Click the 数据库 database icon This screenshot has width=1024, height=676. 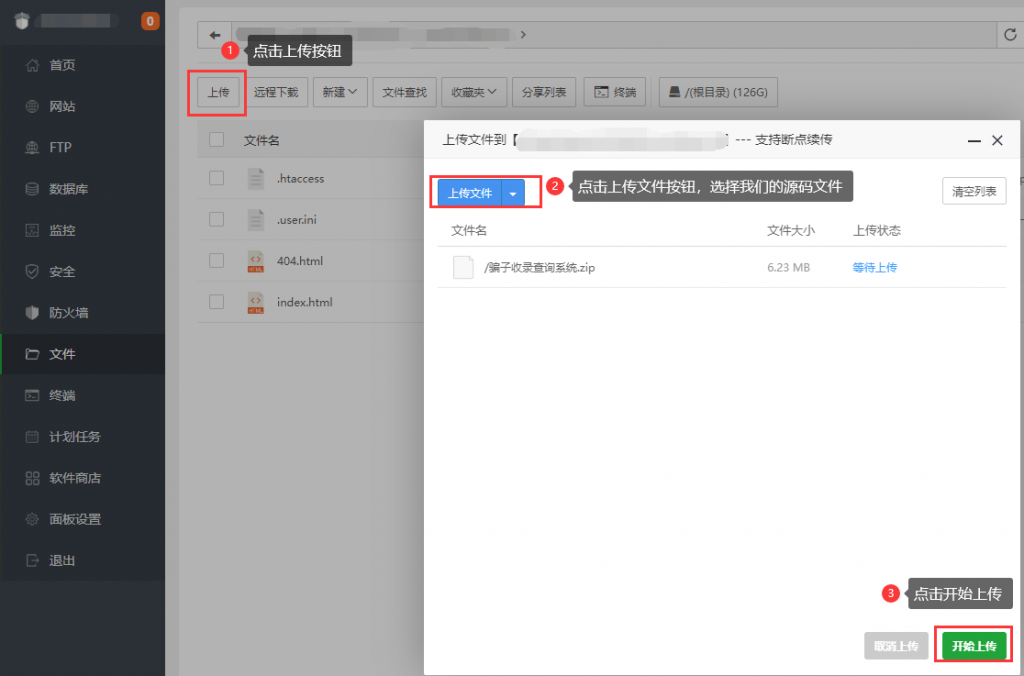tap(32, 189)
